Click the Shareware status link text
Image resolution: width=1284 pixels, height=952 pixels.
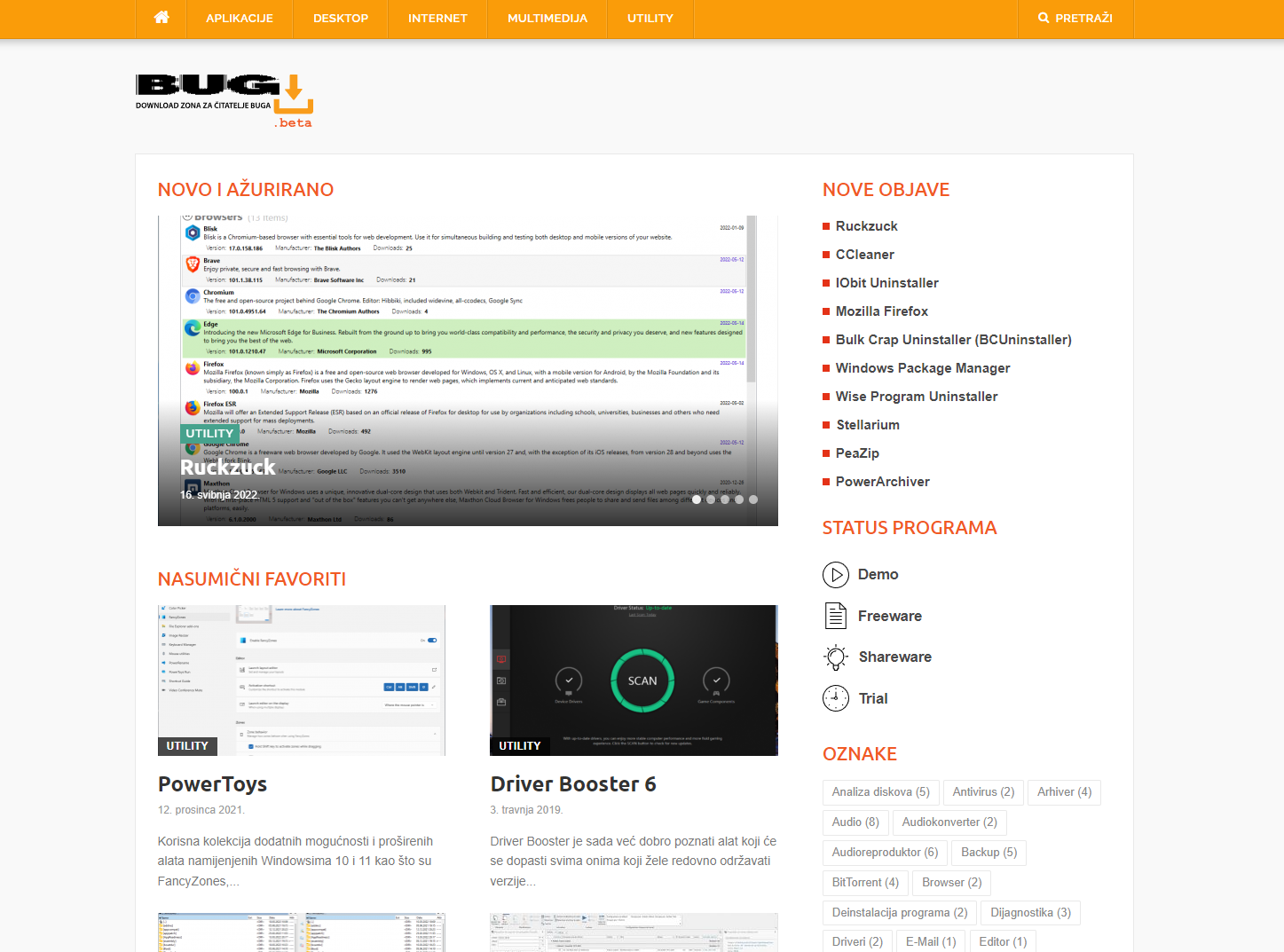pos(895,657)
